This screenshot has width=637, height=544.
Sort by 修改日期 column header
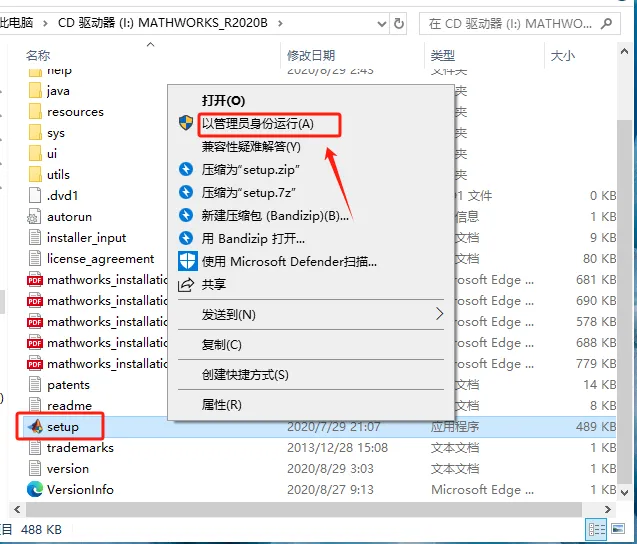pyautogui.click(x=311, y=55)
